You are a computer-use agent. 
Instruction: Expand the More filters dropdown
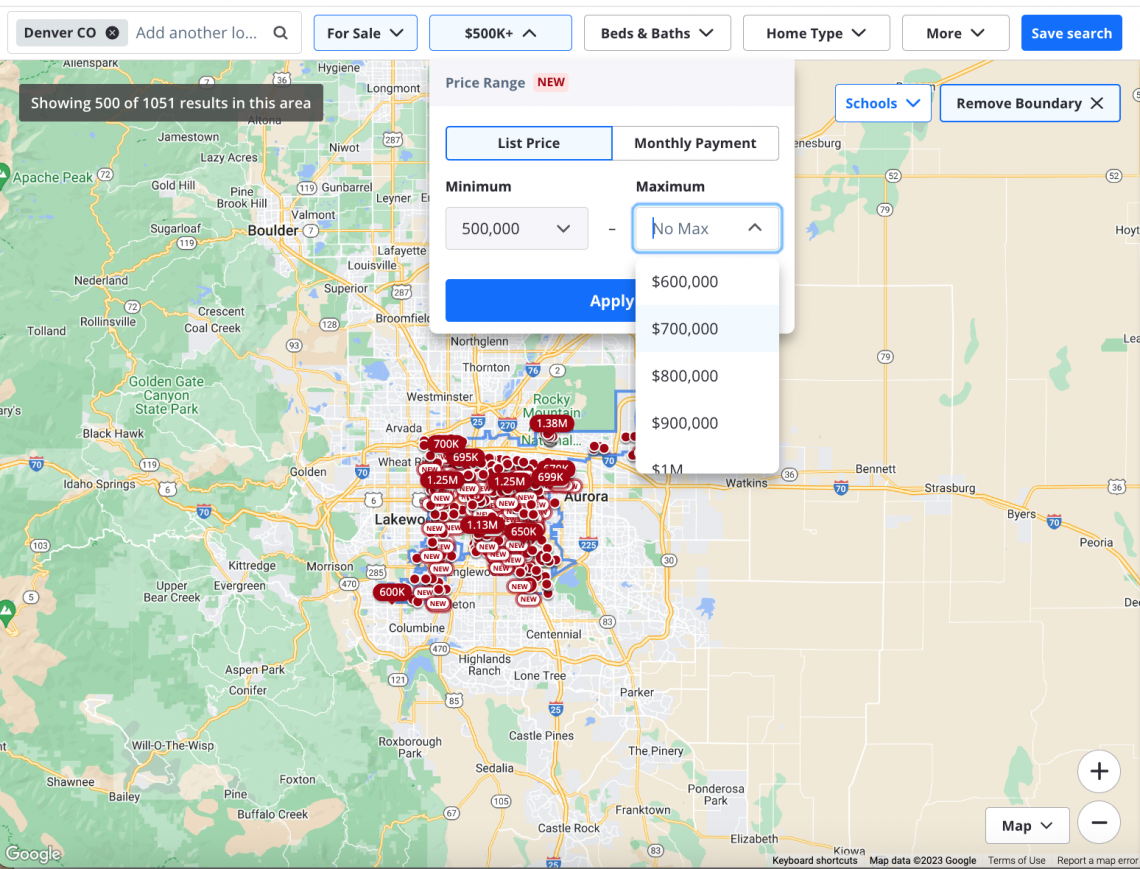coord(955,33)
